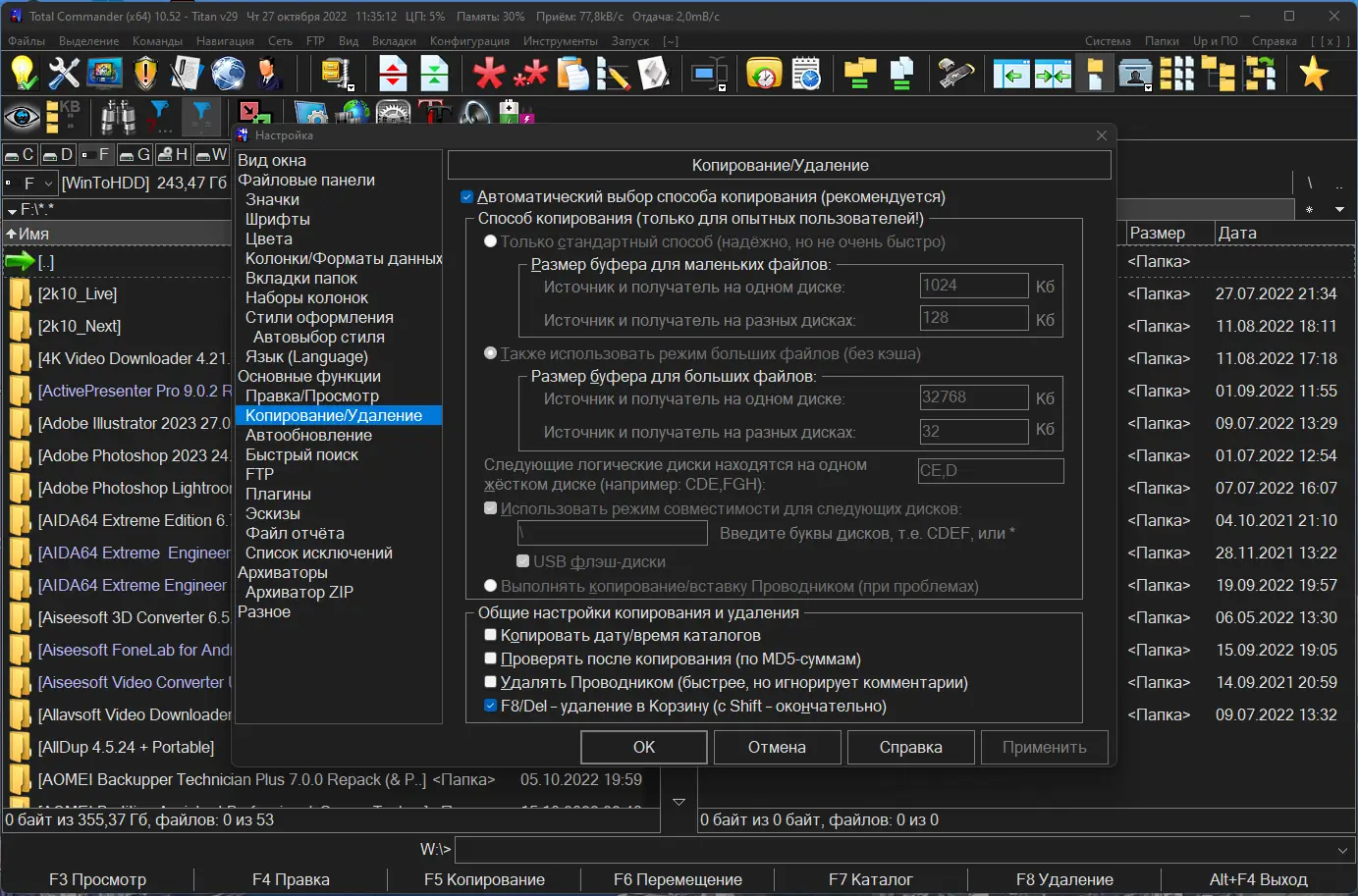Select copy/paste via Explorer radio button
Screen dimensions: 1358x896
pos(491,586)
